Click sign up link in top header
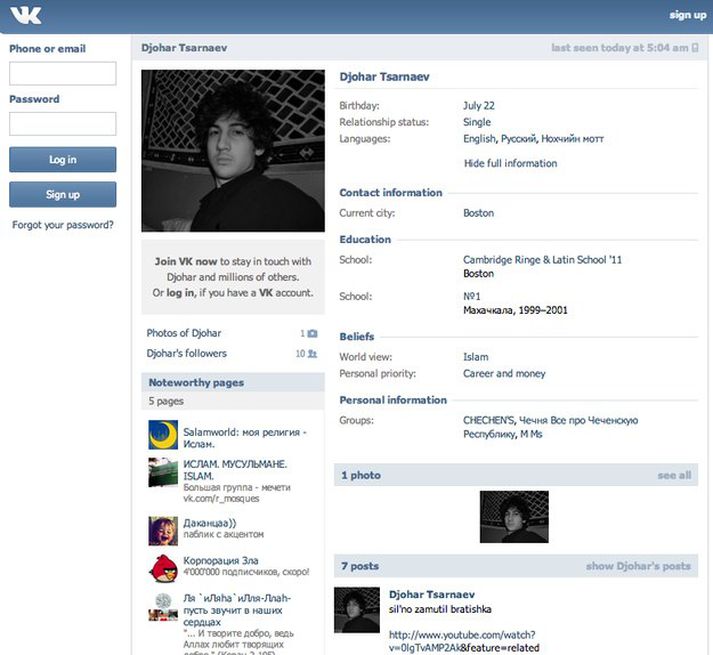This screenshot has height=655, width=713. (x=688, y=15)
